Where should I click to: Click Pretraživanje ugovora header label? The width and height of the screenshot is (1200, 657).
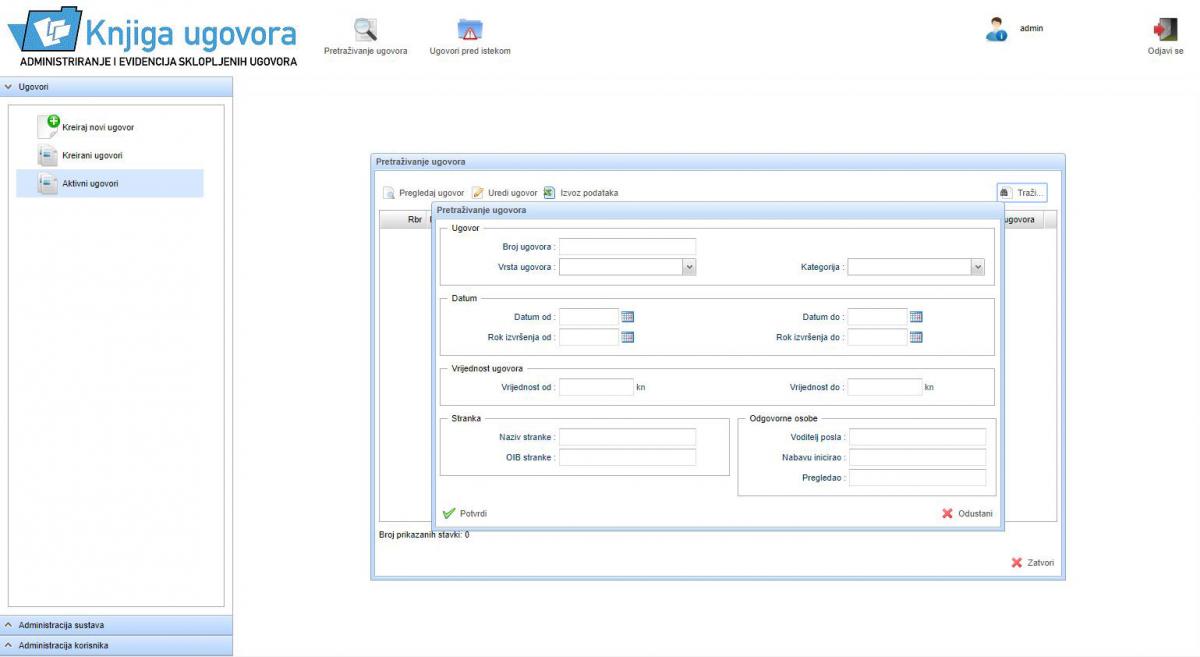click(x=366, y=51)
